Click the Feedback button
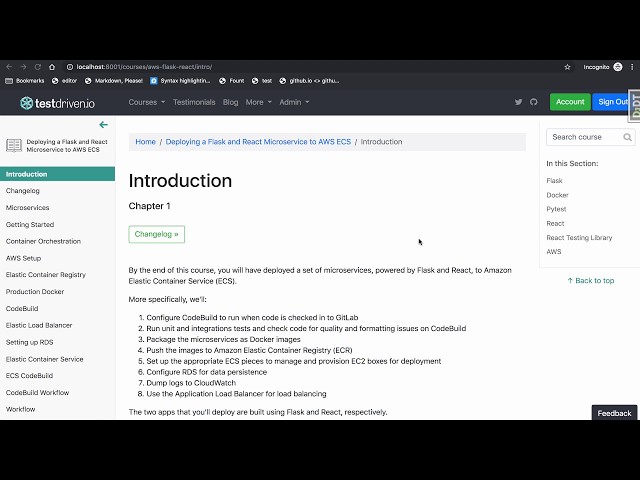640x480 pixels. pyautogui.click(x=614, y=413)
